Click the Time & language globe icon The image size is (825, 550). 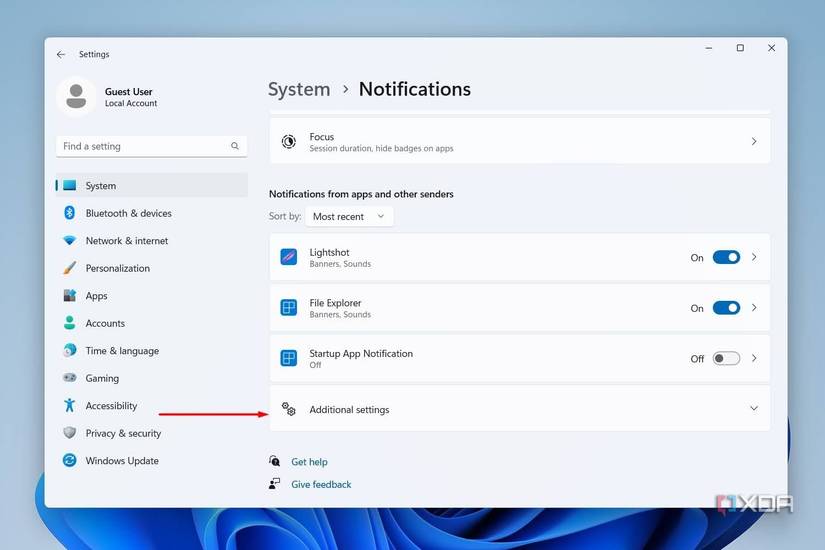click(69, 350)
